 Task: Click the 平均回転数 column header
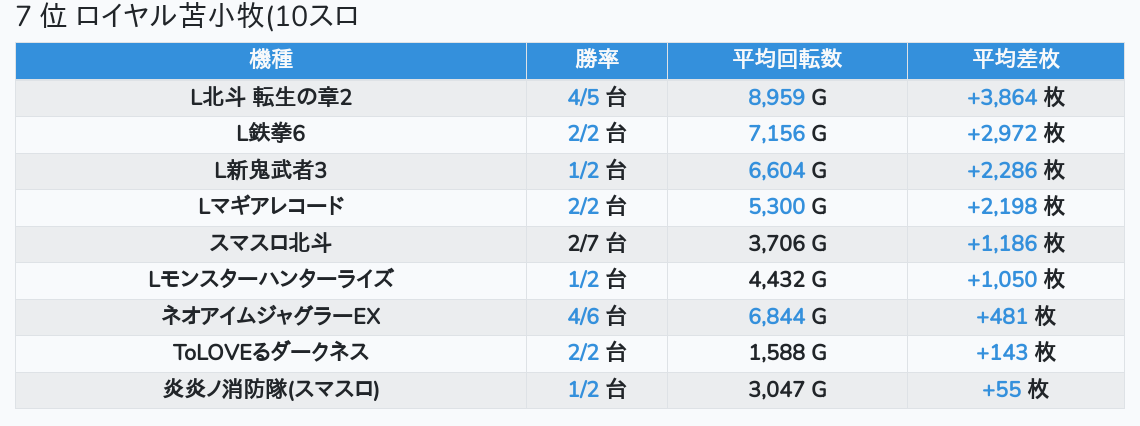tap(787, 60)
